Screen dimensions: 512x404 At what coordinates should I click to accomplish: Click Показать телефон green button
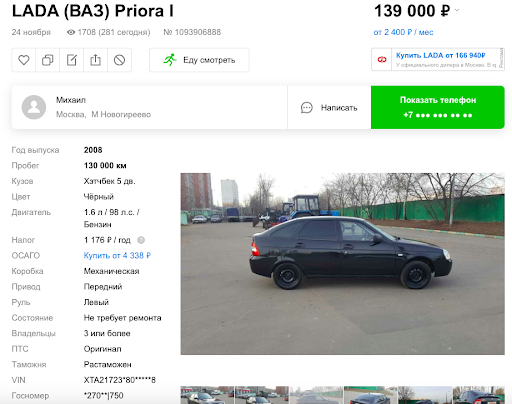point(438,107)
